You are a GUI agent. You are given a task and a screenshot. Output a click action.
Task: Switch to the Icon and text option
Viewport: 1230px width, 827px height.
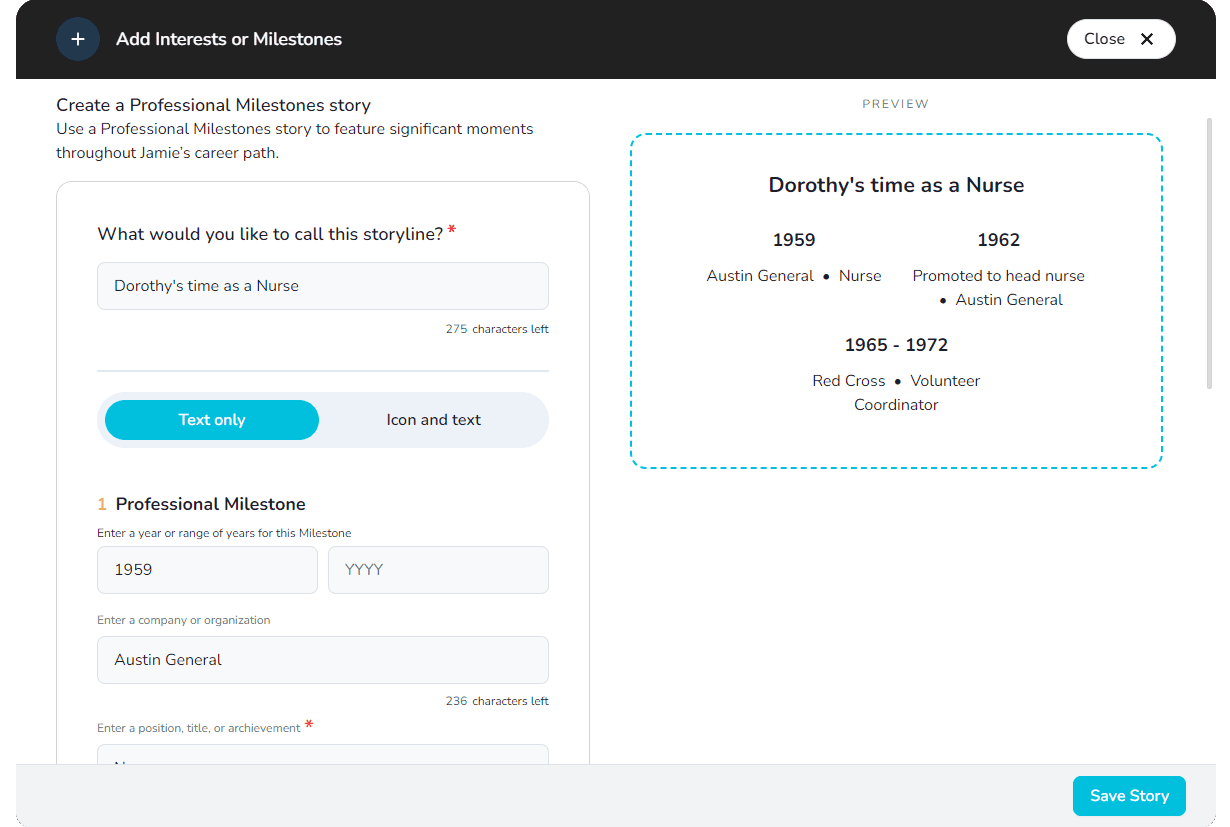click(x=433, y=420)
